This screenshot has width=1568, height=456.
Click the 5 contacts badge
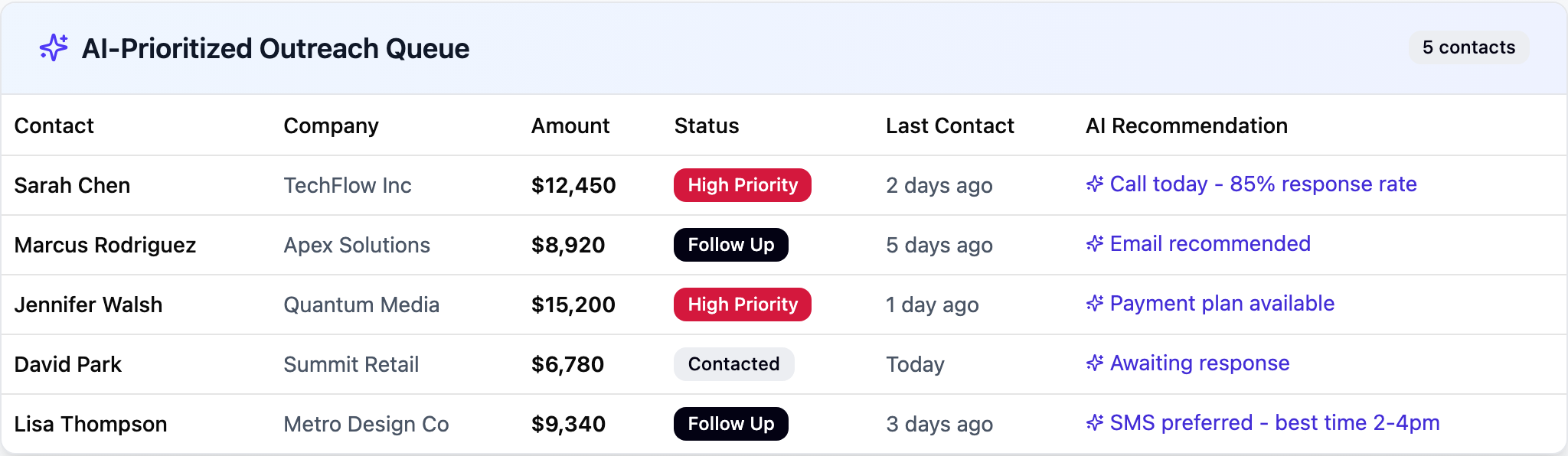click(1468, 47)
